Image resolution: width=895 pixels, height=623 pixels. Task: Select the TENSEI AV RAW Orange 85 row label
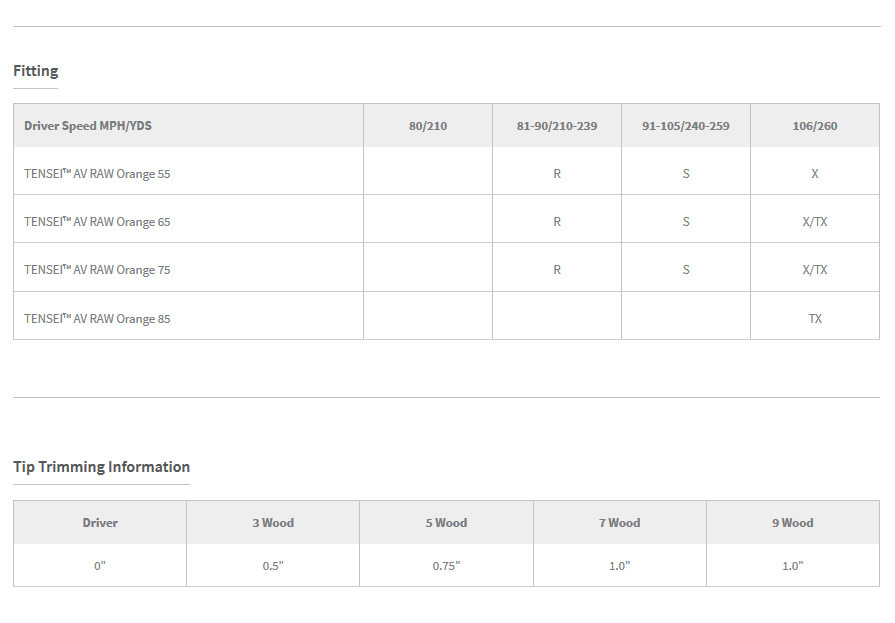tap(97, 319)
